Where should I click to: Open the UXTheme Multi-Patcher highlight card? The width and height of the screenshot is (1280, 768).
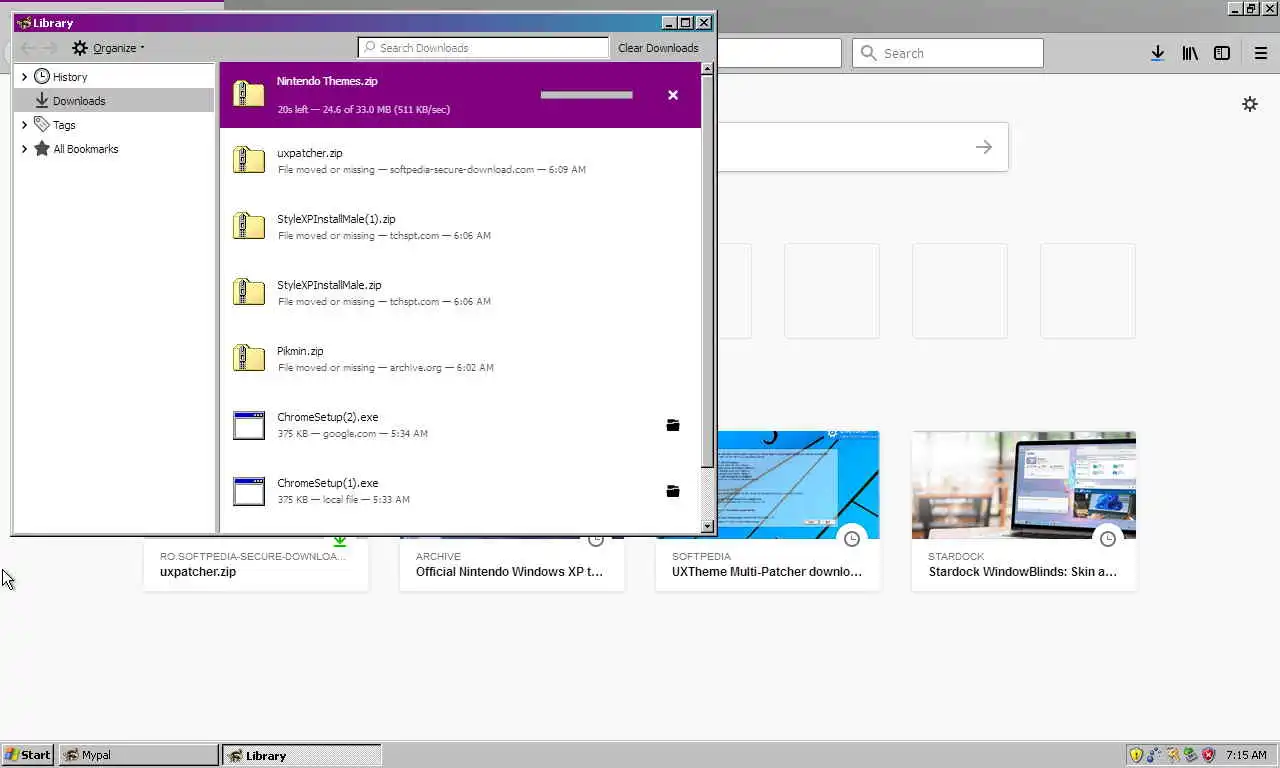coord(768,511)
